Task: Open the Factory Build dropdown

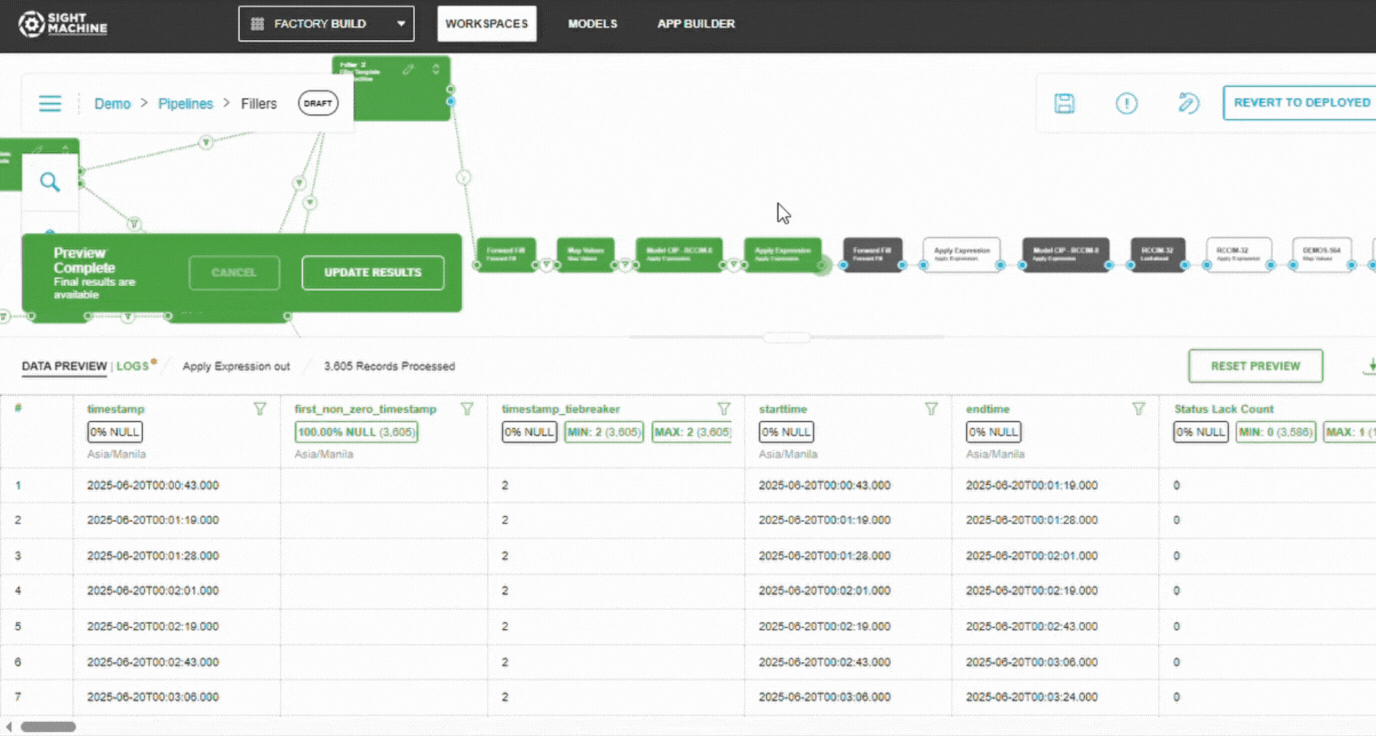Action: coord(326,24)
